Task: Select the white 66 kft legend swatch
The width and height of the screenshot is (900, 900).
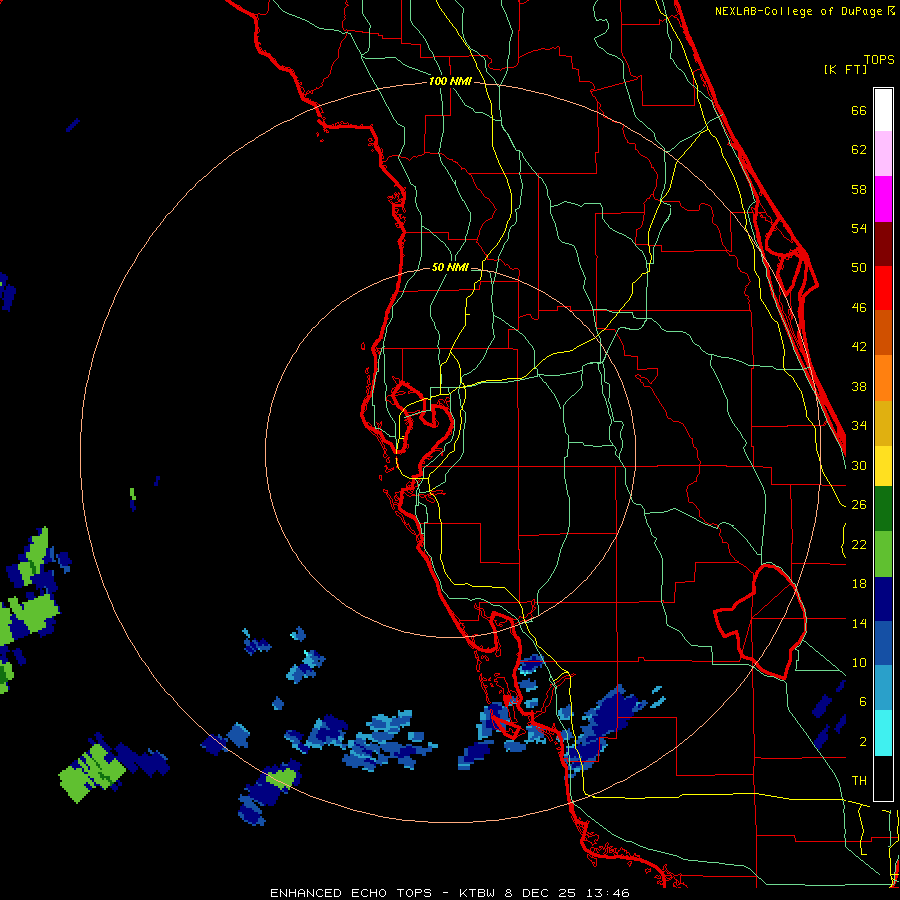Action: click(x=883, y=110)
